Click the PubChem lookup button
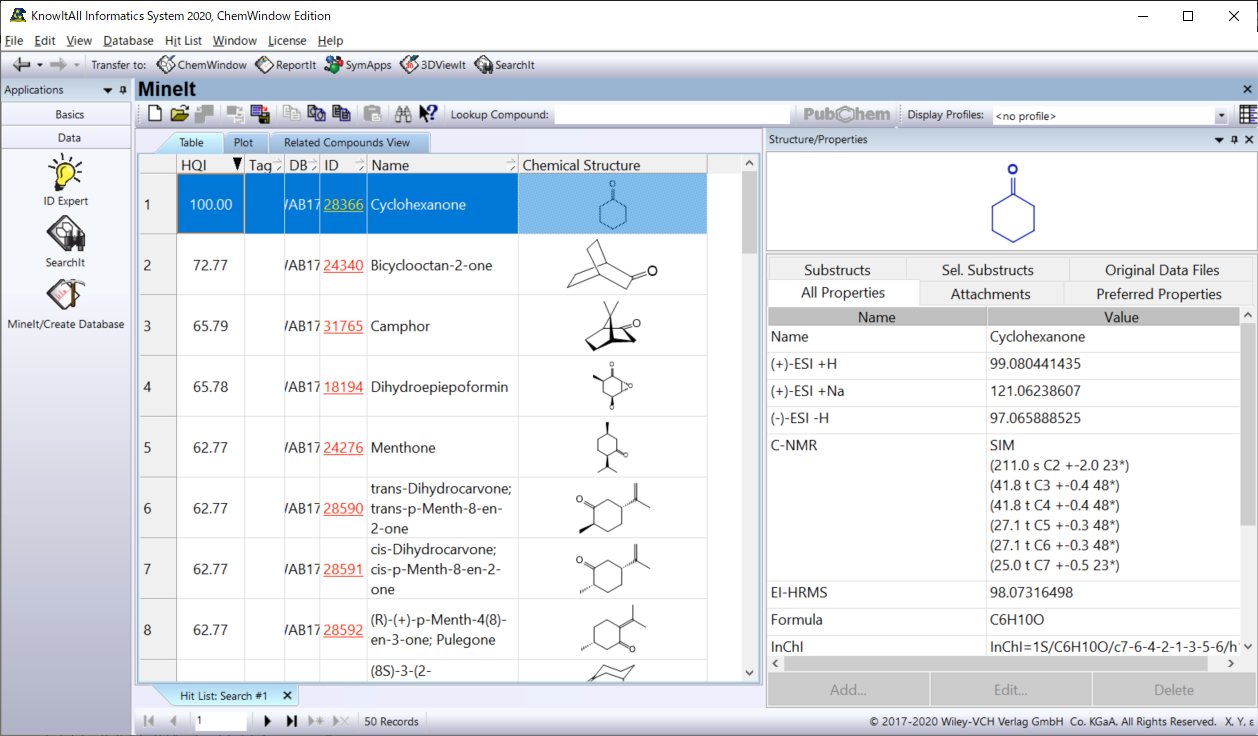This screenshot has width=1258, height=736. 845,114
